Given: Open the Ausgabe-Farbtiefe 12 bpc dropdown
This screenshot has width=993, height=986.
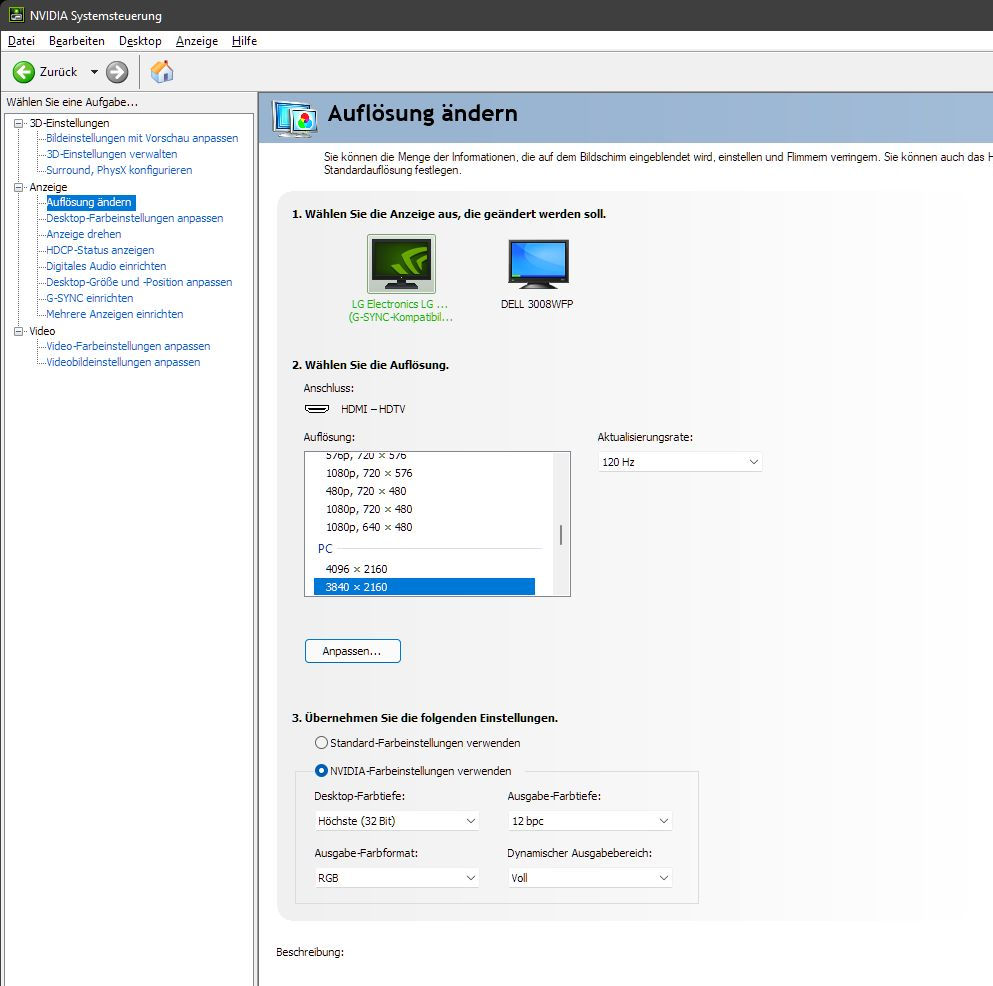Looking at the screenshot, I should [590, 821].
